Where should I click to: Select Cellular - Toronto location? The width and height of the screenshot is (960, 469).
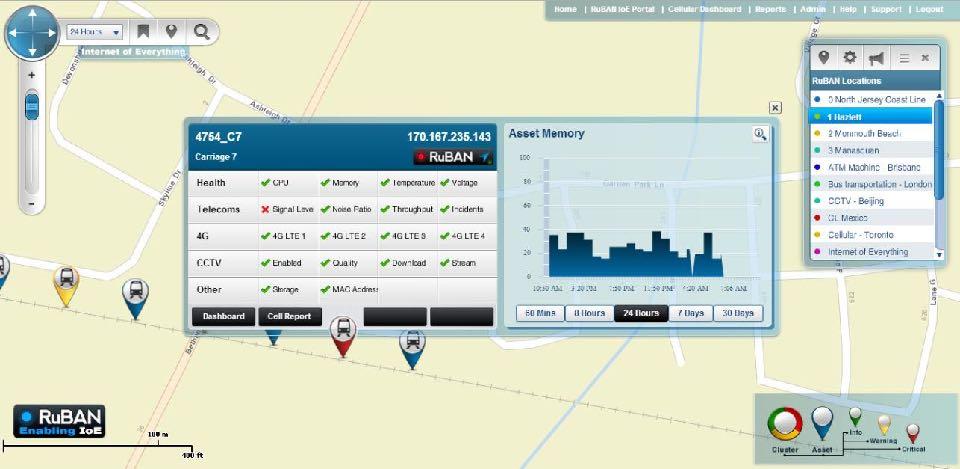pos(872,234)
